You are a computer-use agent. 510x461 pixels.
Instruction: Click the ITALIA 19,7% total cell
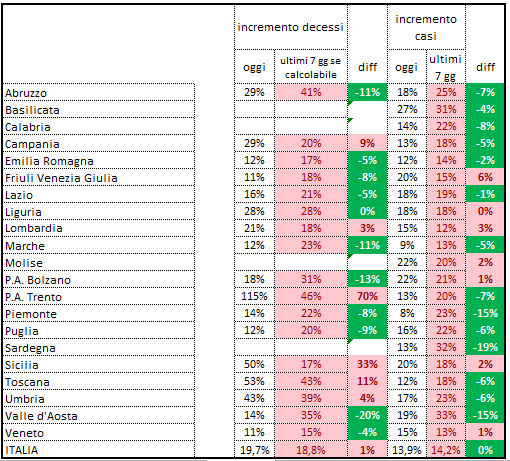[x=254, y=450]
